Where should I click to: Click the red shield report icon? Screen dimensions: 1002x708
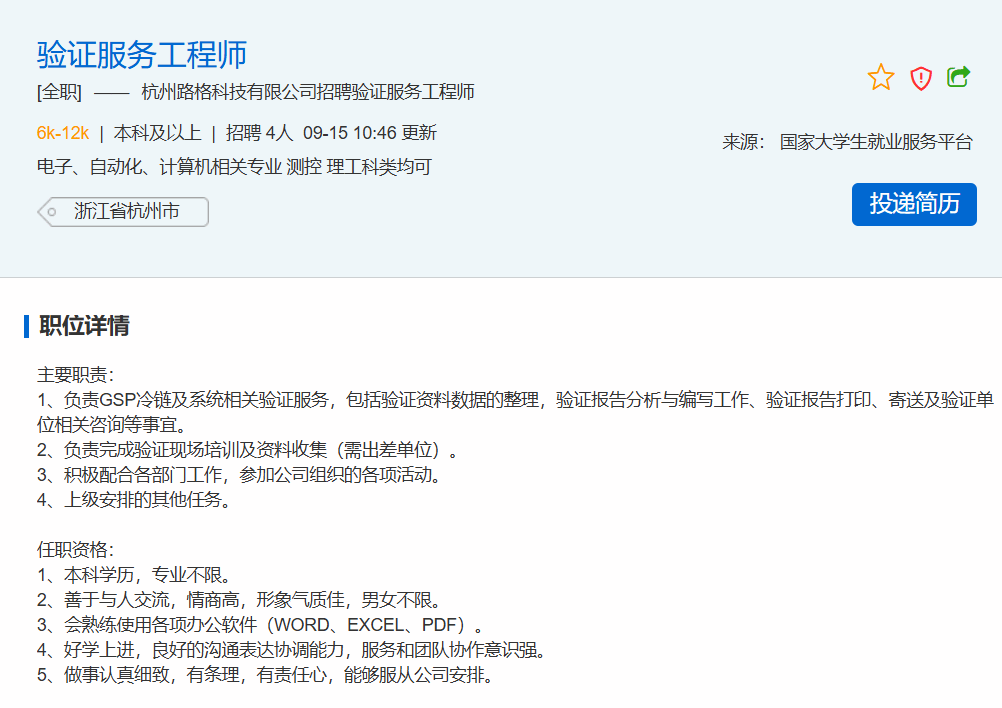[920, 78]
